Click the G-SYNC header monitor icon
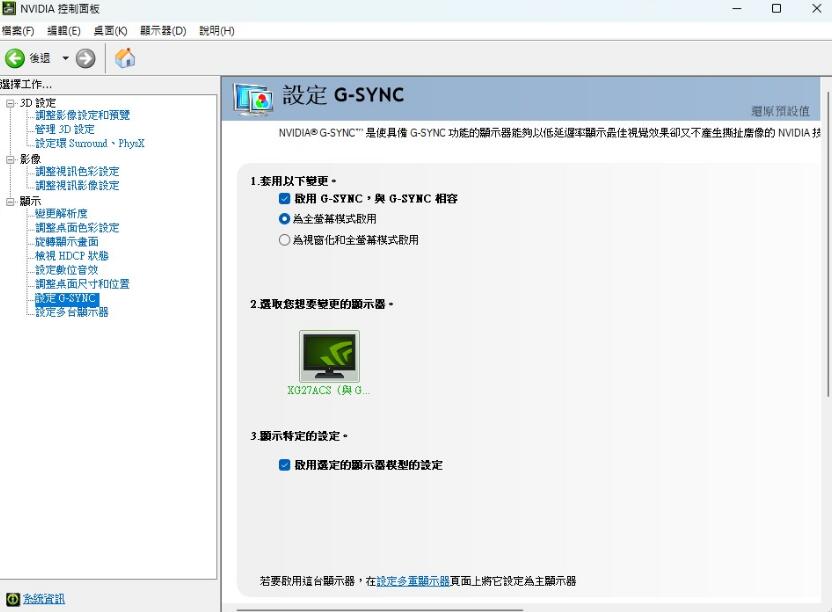832x612 pixels. coord(253,98)
